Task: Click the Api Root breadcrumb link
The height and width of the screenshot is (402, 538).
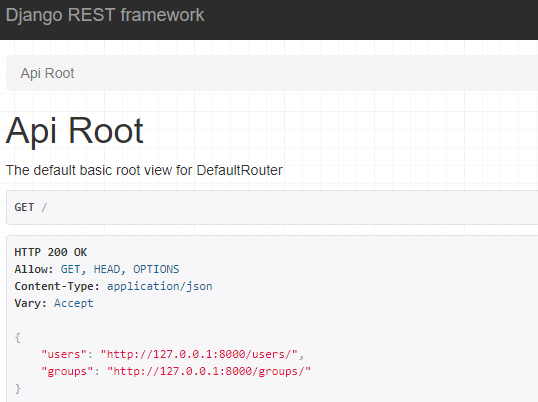Action: pyautogui.click(x=47, y=73)
